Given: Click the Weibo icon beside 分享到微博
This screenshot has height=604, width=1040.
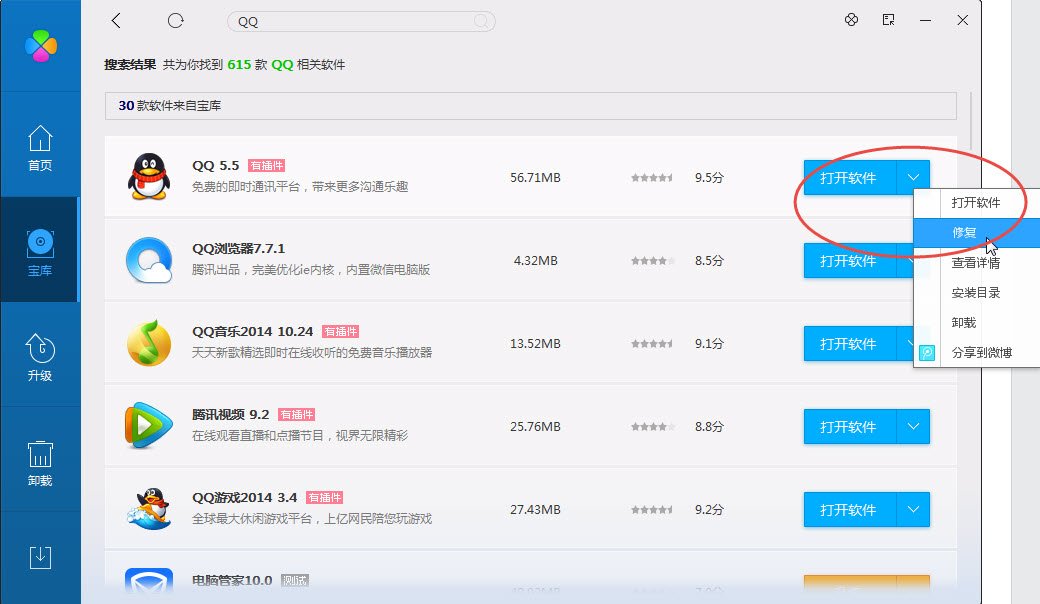Looking at the screenshot, I should (x=925, y=353).
